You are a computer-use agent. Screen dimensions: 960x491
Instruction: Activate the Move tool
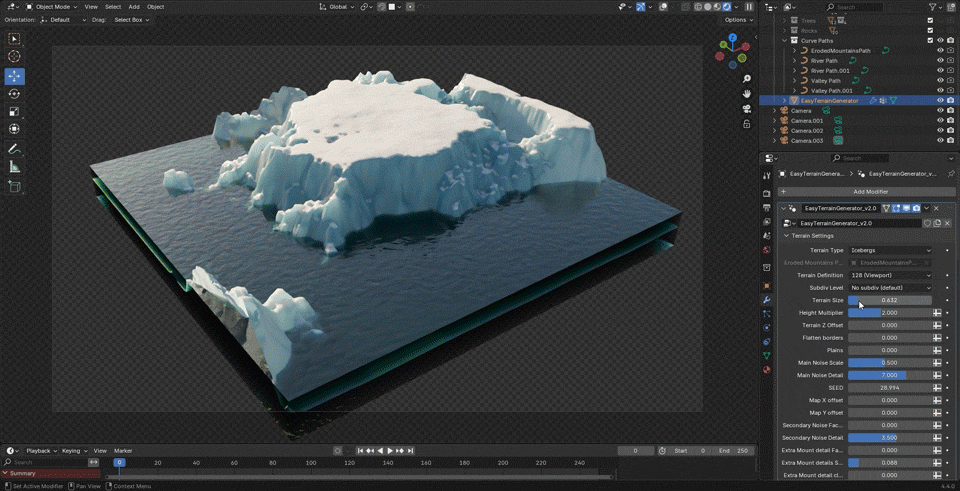14,77
